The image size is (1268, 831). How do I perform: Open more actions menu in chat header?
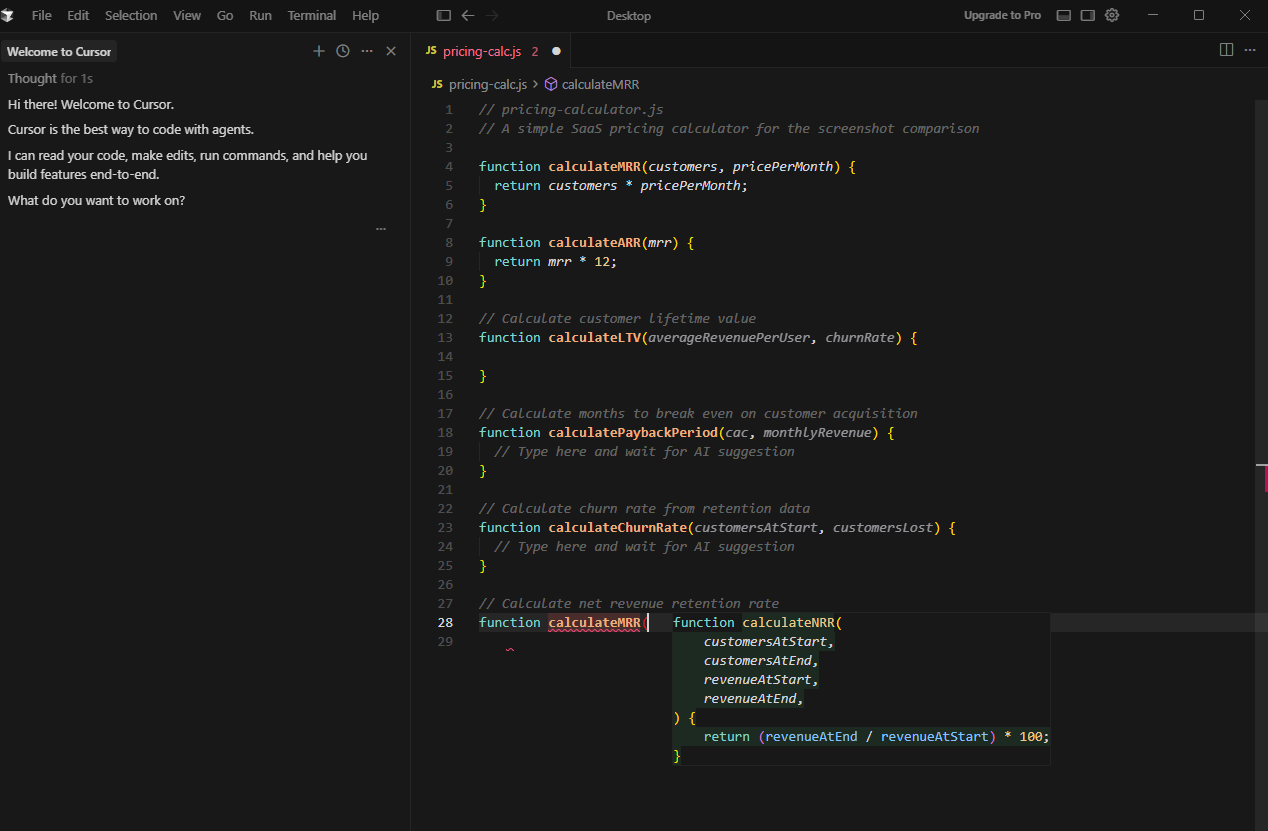click(x=367, y=51)
